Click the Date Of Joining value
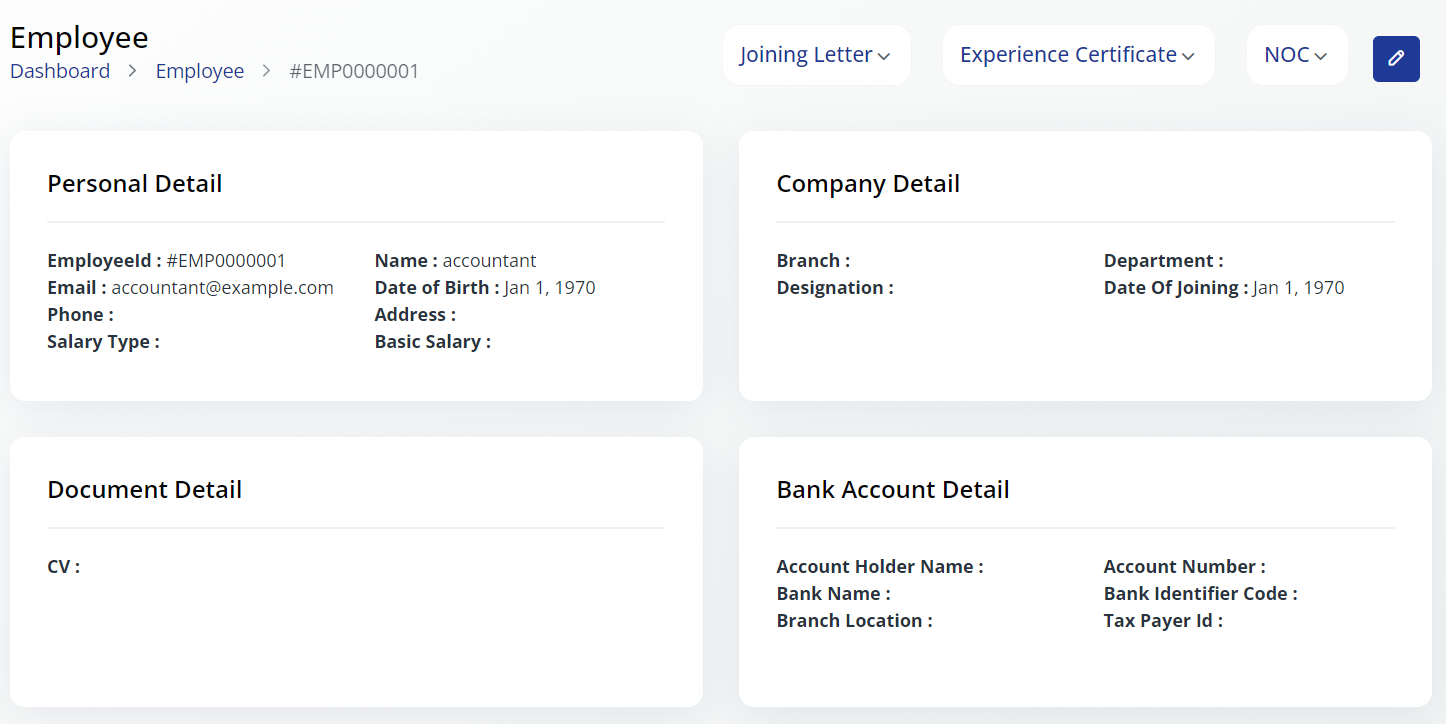Screen dimensions: 1446x724 pos(1298,288)
